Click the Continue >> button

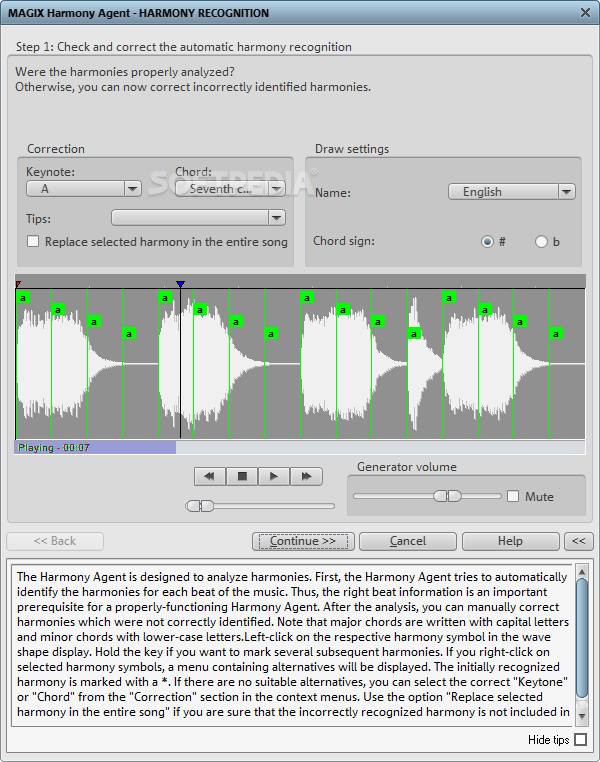click(x=303, y=541)
